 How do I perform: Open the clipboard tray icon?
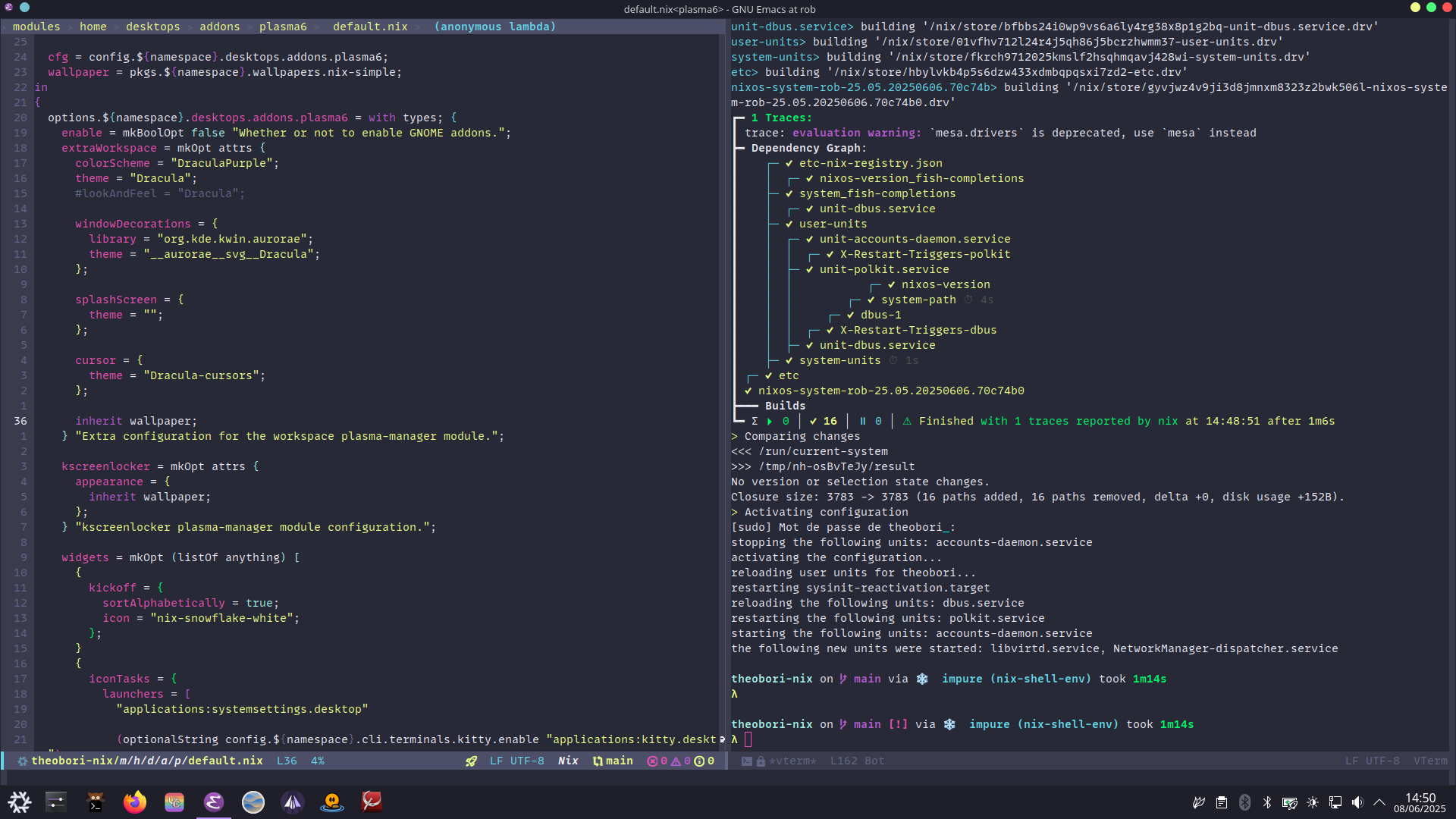point(1221,802)
